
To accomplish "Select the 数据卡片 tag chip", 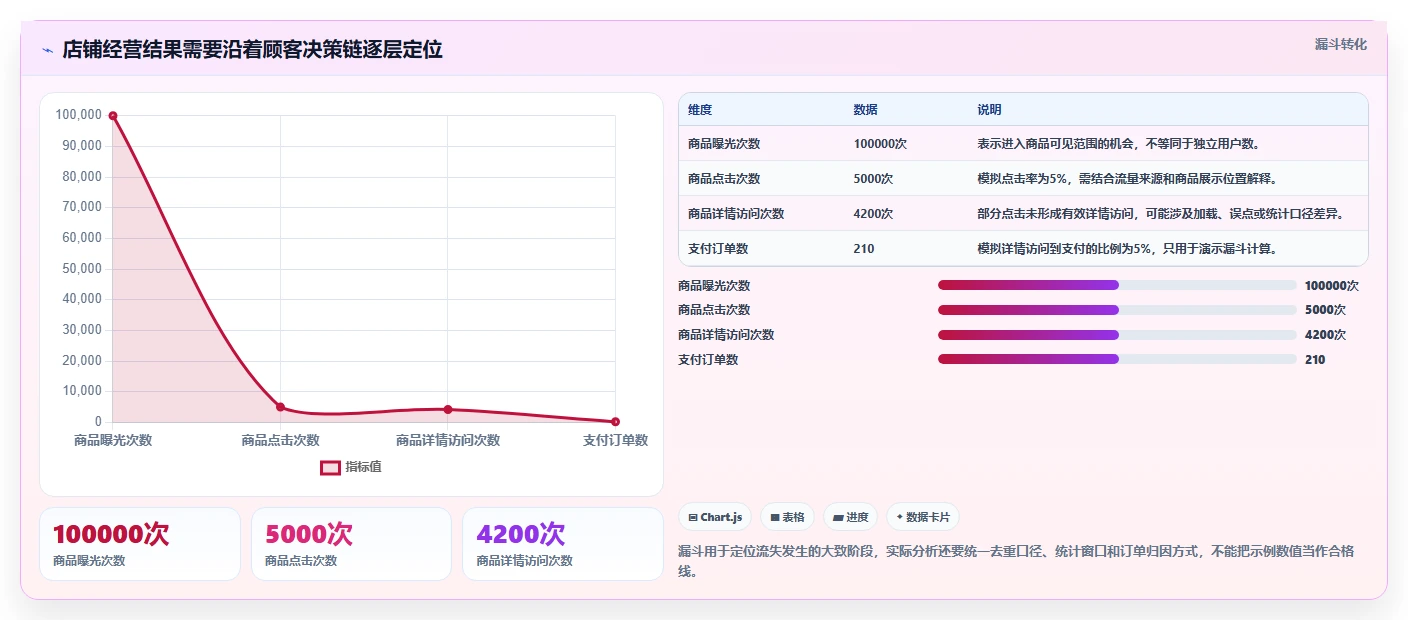I will click(x=922, y=517).
